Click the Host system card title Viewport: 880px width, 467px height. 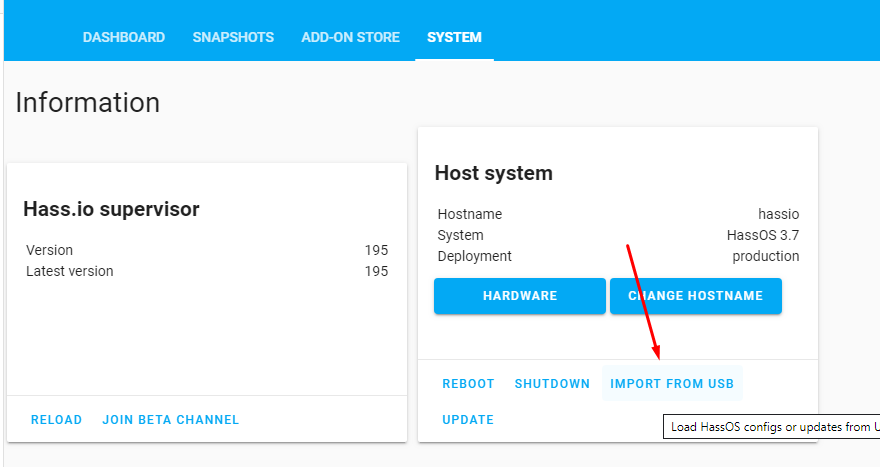click(x=493, y=173)
